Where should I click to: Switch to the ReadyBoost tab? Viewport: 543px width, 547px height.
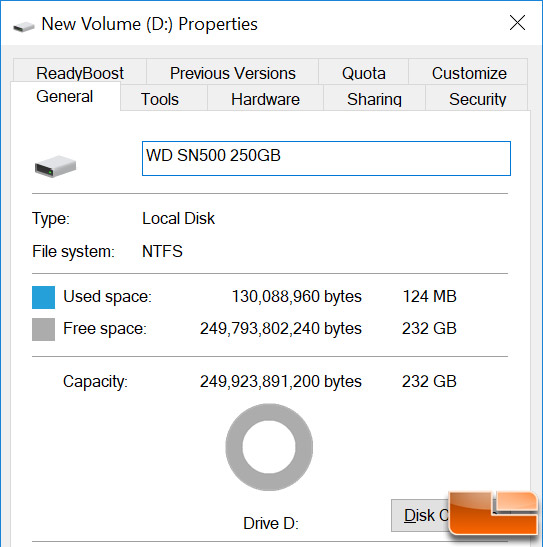tap(80, 73)
